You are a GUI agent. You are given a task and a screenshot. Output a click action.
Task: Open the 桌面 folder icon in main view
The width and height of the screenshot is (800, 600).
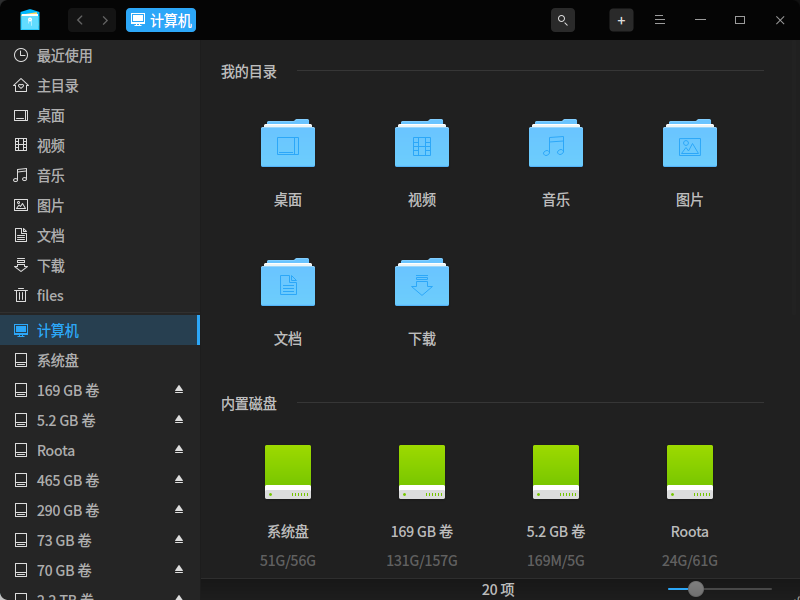(x=288, y=143)
